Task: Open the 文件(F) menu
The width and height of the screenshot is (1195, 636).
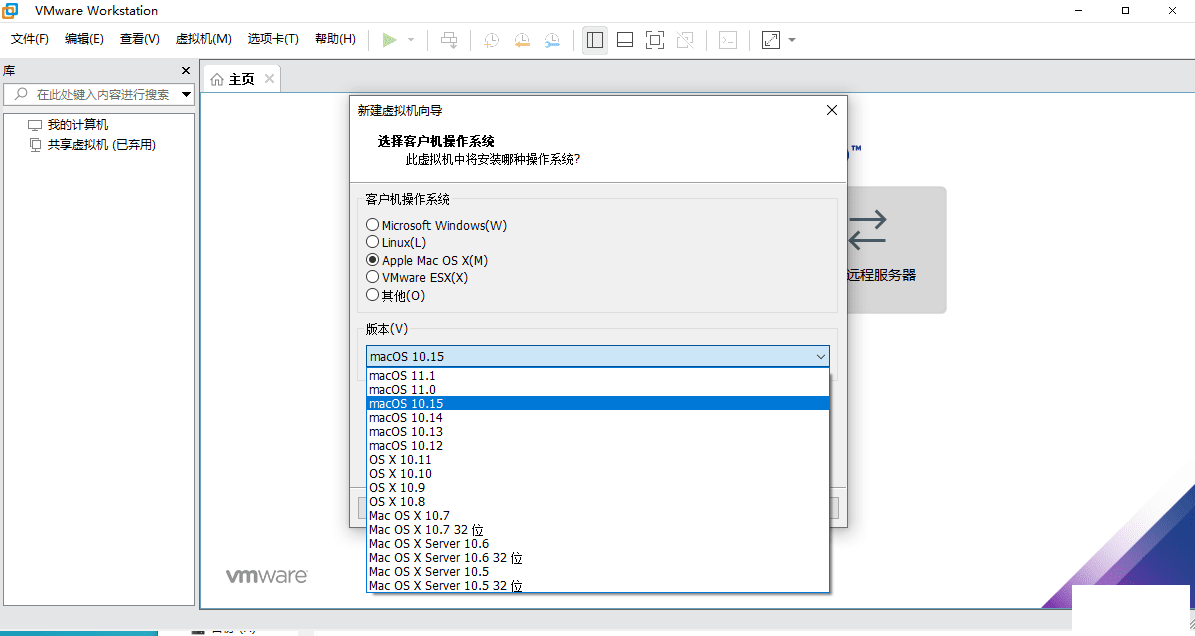Action: pyautogui.click(x=30, y=39)
